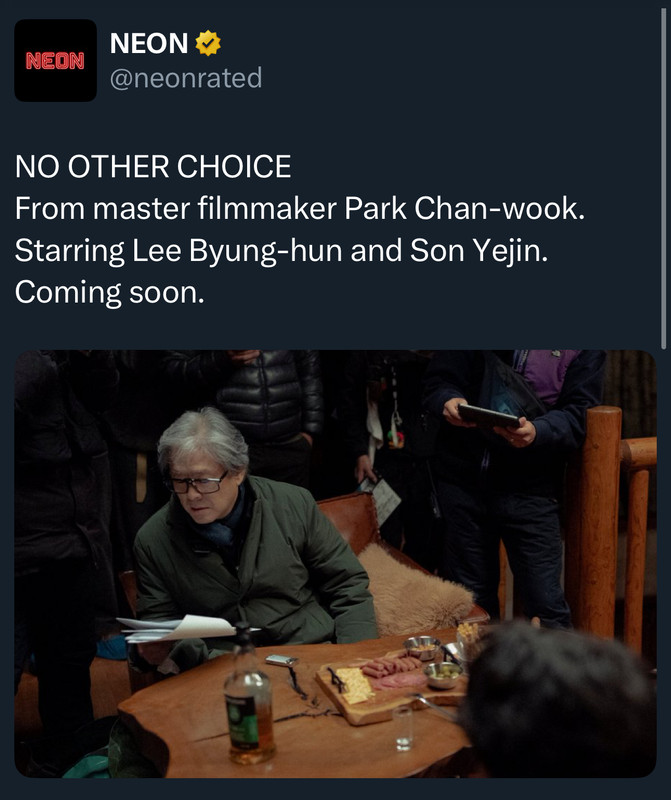The height and width of the screenshot is (800, 671).
Task: Click the red NEON logo text in avatar
Action: (x=55, y=61)
